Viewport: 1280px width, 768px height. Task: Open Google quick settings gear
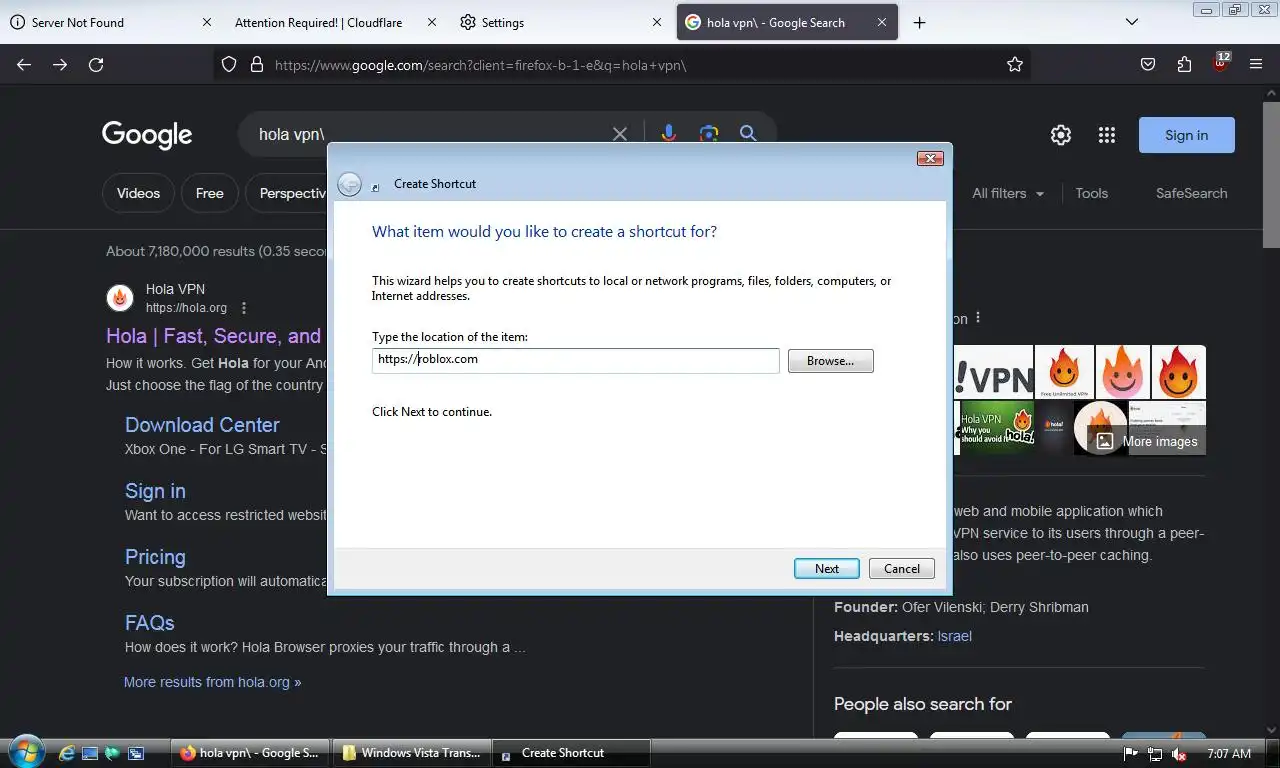[1061, 135]
